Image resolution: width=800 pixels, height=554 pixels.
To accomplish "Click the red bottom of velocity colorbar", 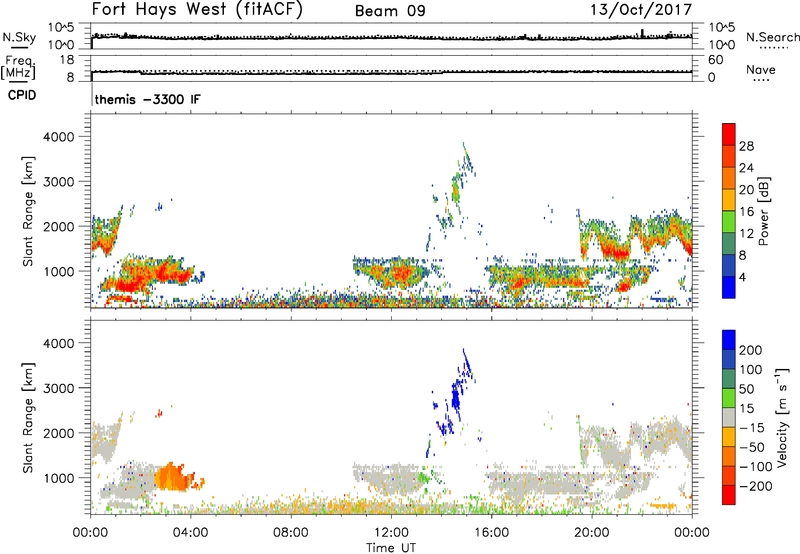I will (729, 495).
